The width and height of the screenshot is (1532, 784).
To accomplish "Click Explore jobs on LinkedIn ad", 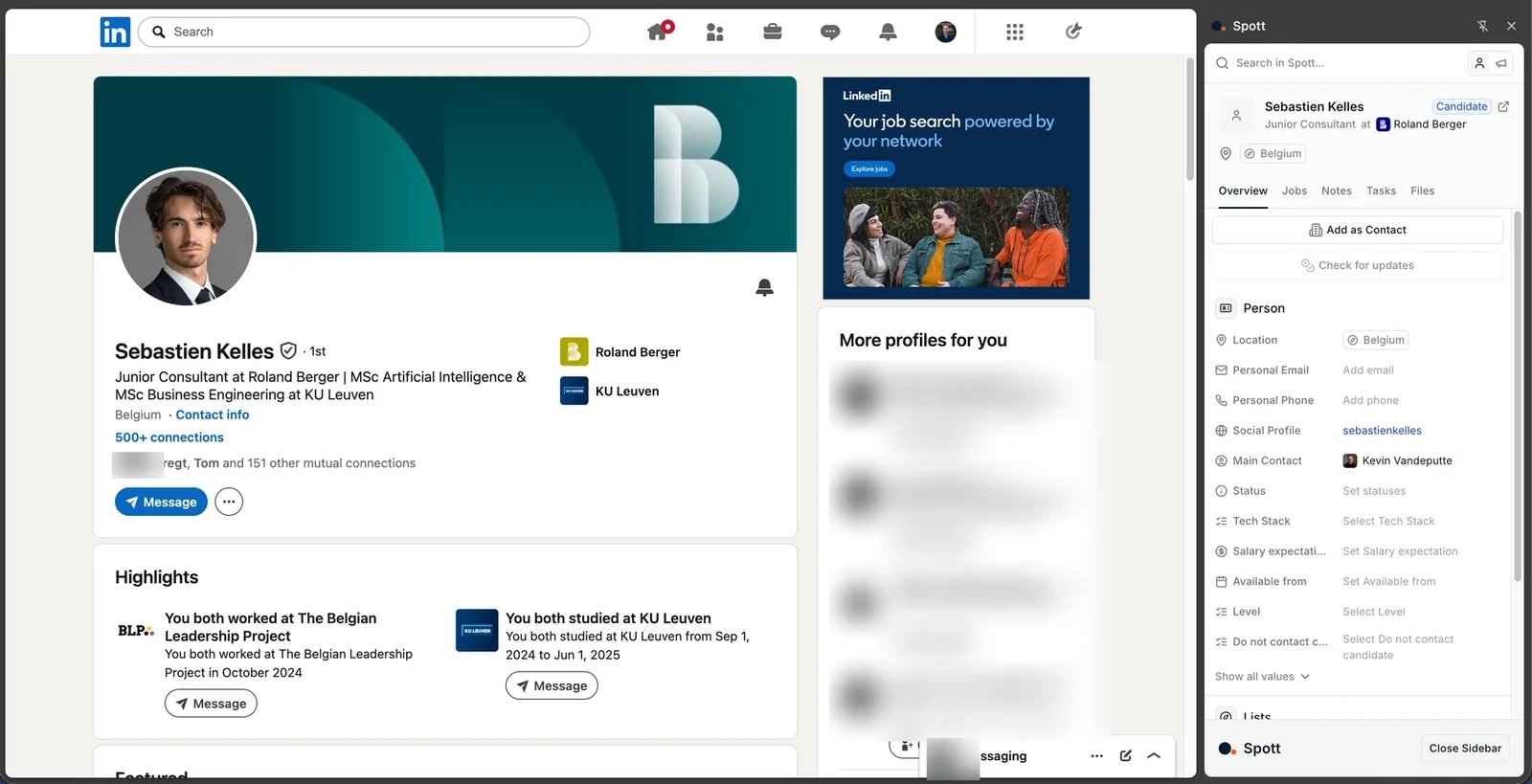I will (x=869, y=168).
